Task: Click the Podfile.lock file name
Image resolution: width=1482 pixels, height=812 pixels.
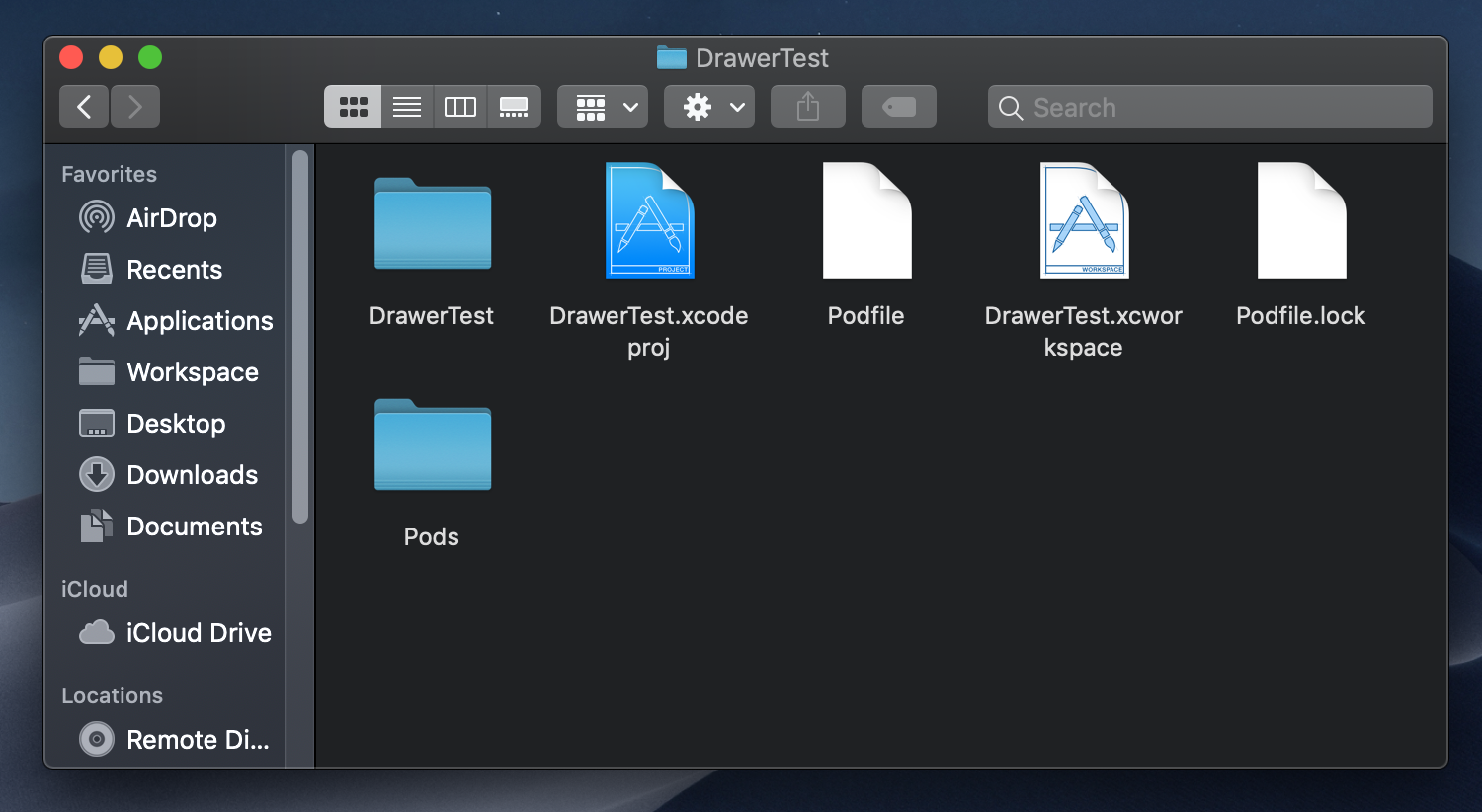Action: 1301,316
